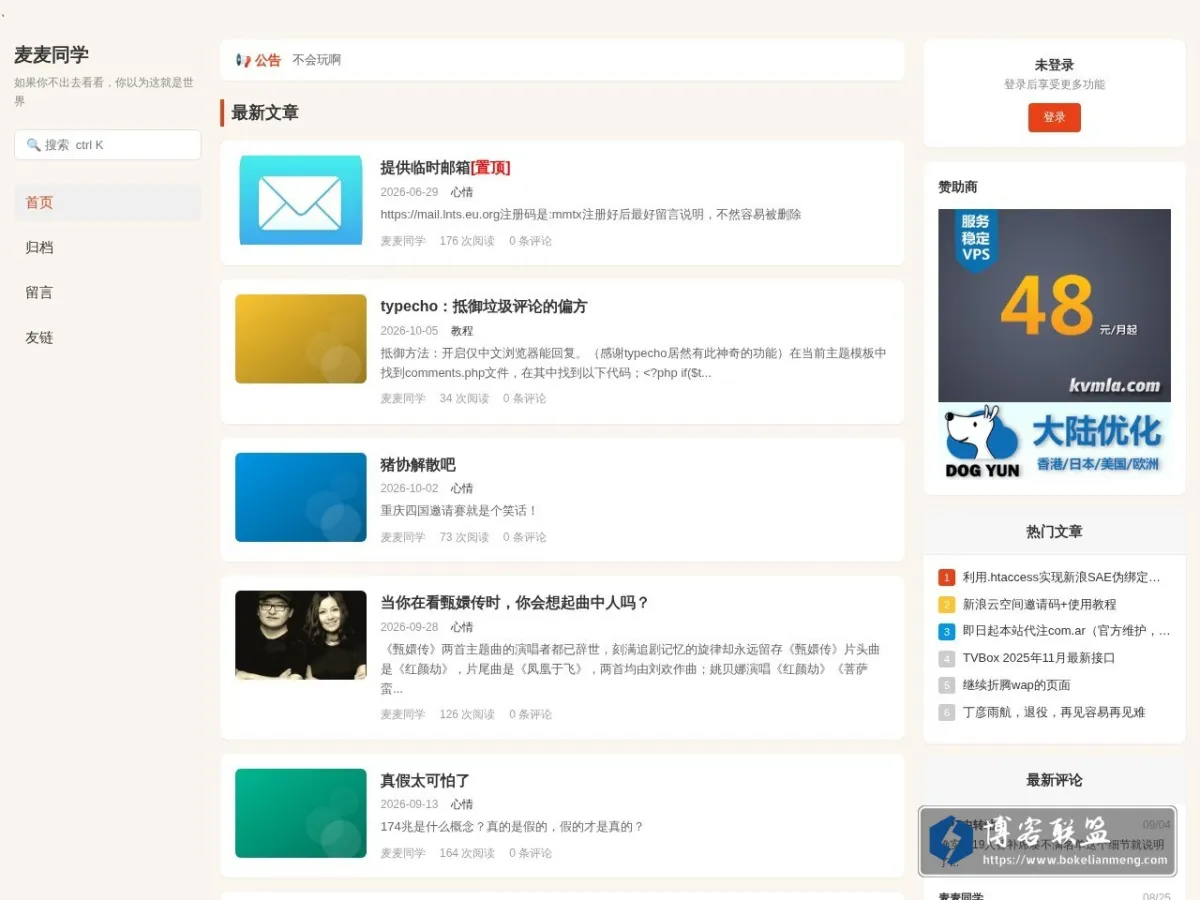
Task: Click the 不会玩啊 announcement text
Action: [x=316, y=60]
